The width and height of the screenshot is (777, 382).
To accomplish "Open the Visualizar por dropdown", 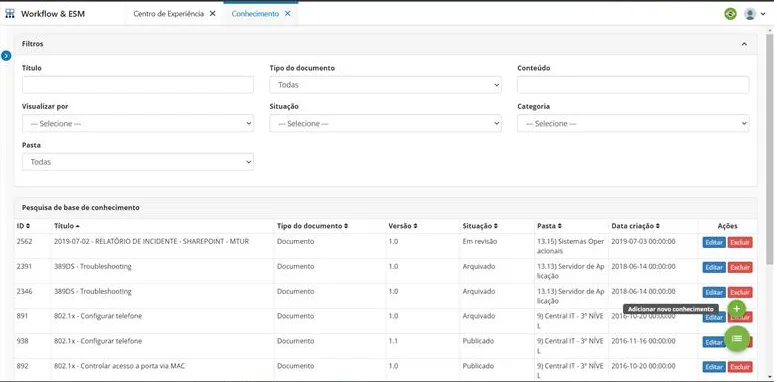I will click(x=138, y=123).
